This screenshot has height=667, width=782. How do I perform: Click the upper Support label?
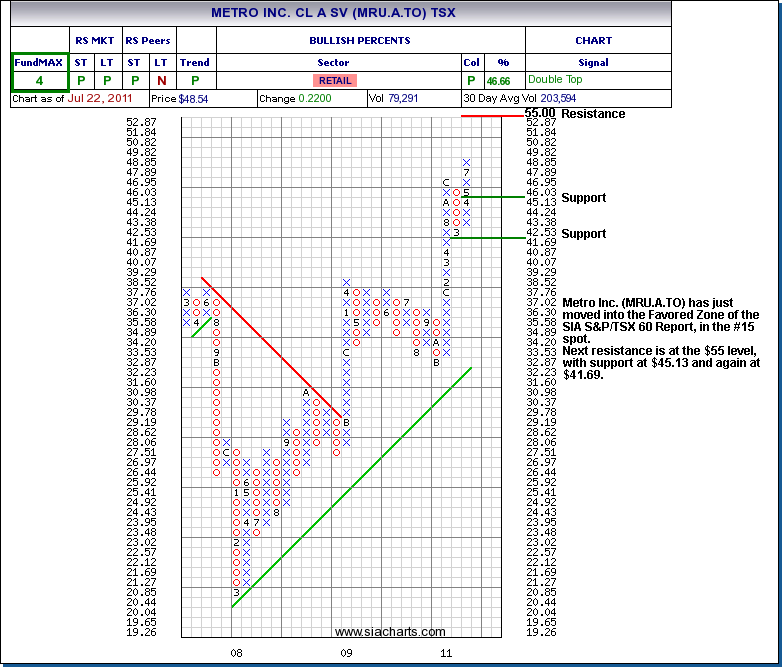pos(584,198)
